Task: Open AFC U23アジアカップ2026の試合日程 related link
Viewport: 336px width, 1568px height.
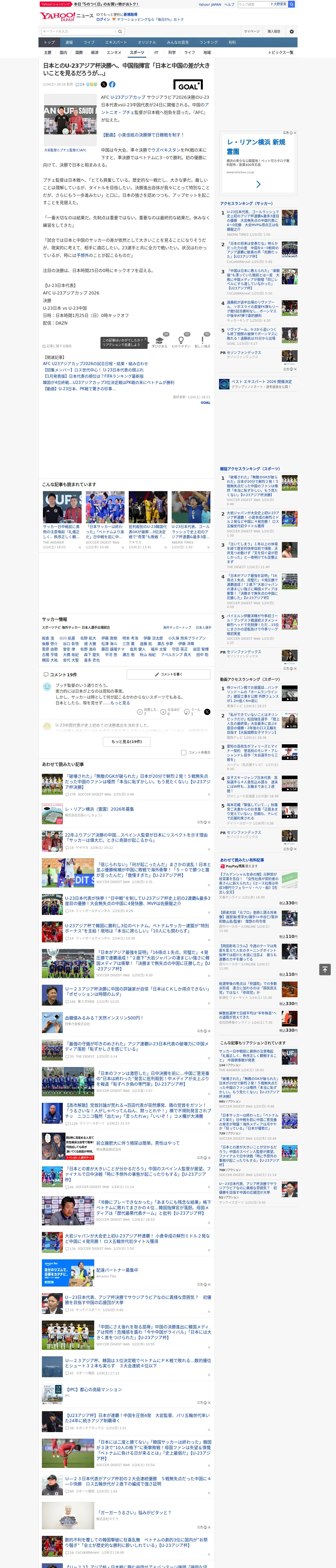Action: click(95, 364)
